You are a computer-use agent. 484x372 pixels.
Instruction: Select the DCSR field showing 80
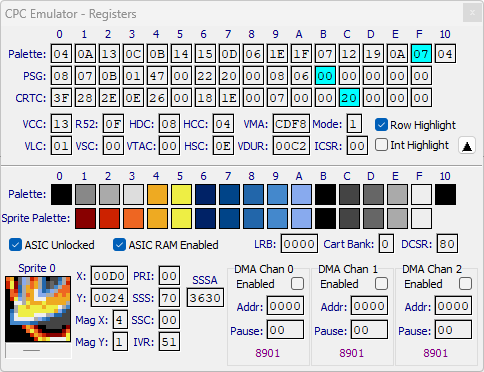447,244
